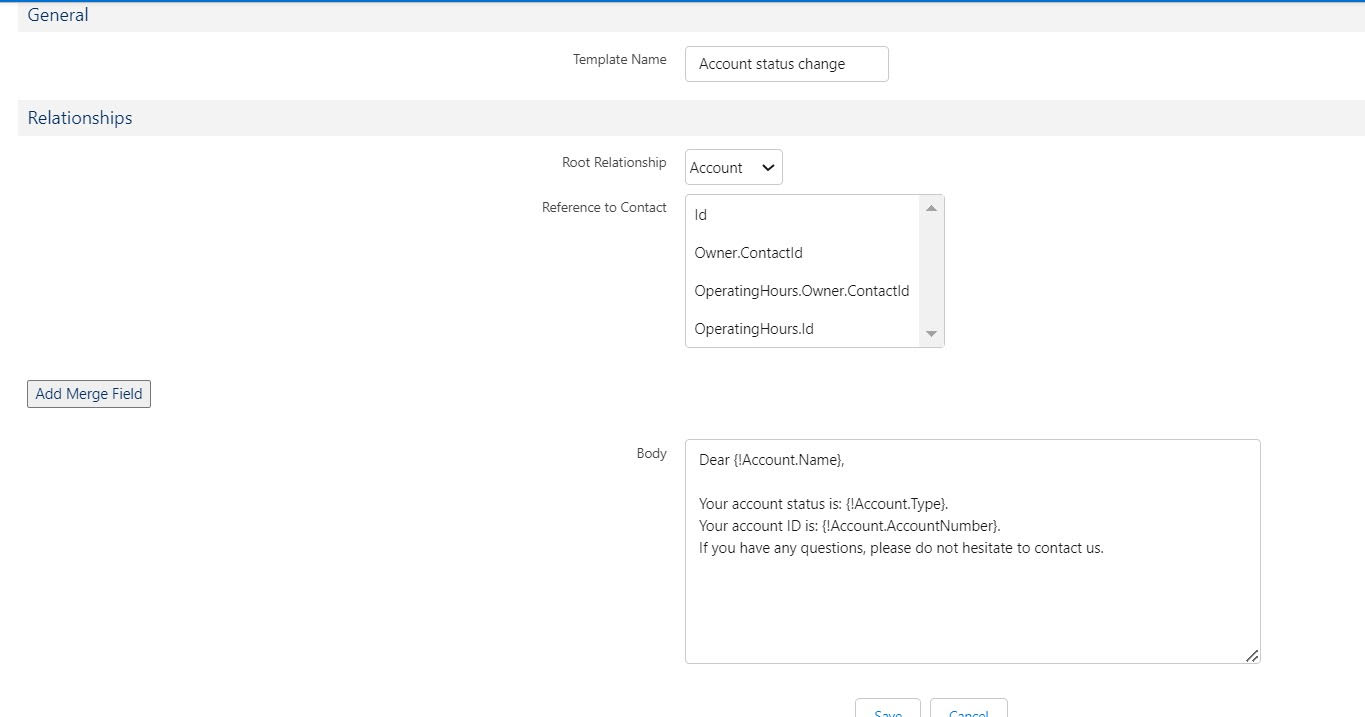Click the Body textarea resize handle
The width and height of the screenshot is (1365, 717).
[1252, 656]
